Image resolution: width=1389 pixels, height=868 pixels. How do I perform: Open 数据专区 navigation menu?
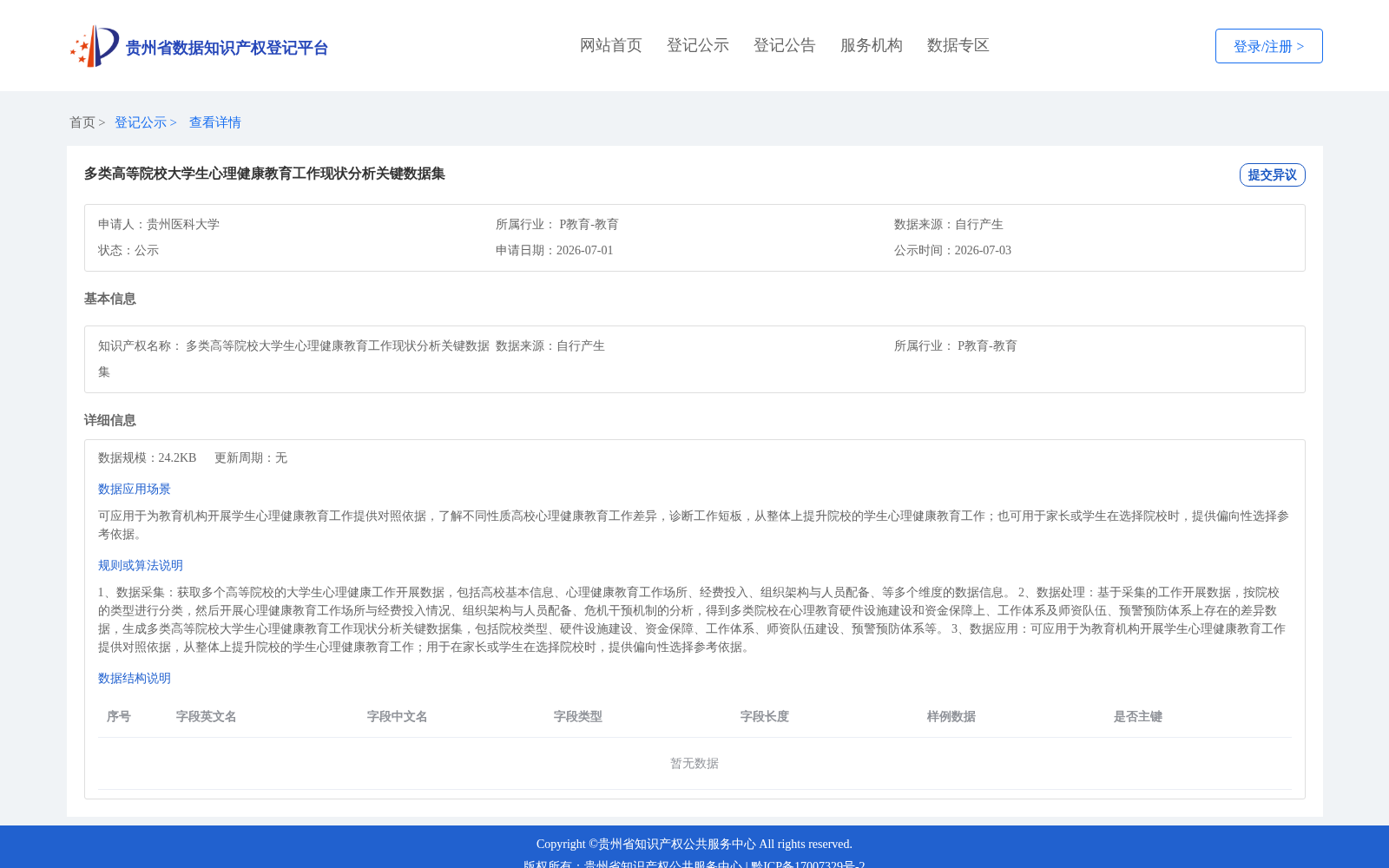pos(958,45)
